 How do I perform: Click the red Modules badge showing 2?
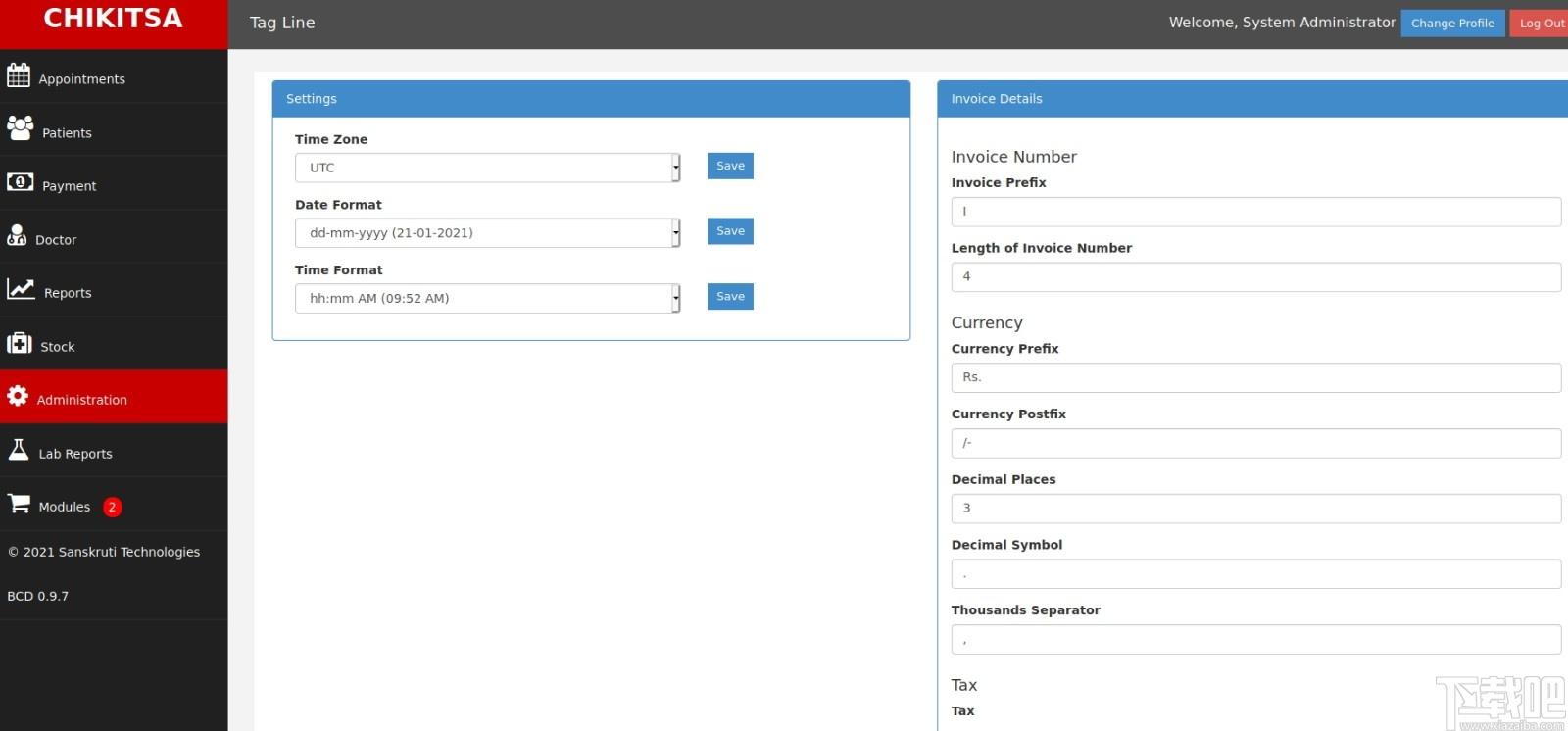point(113,507)
